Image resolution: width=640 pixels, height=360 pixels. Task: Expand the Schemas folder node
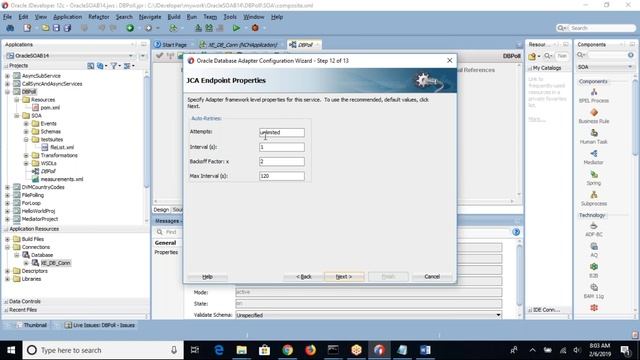(x=26, y=131)
